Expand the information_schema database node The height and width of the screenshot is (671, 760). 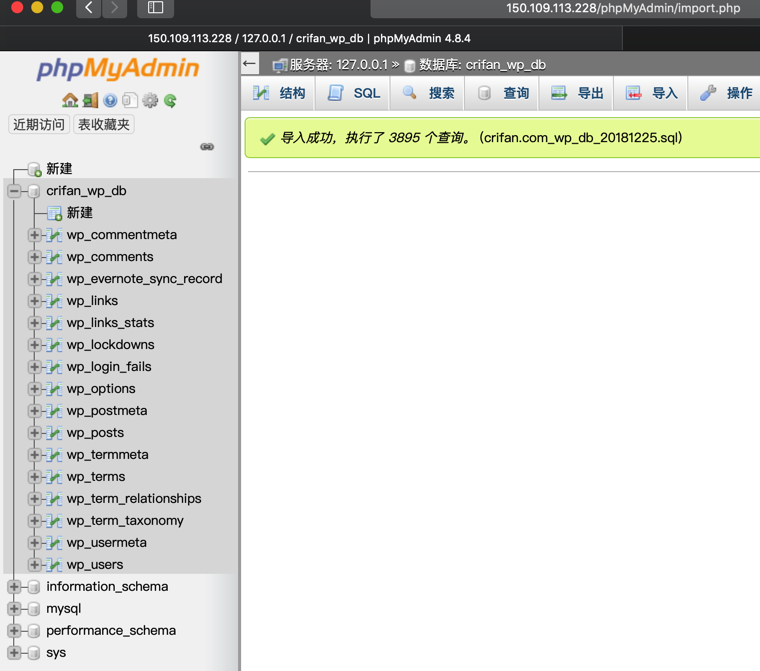click(x=14, y=587)
